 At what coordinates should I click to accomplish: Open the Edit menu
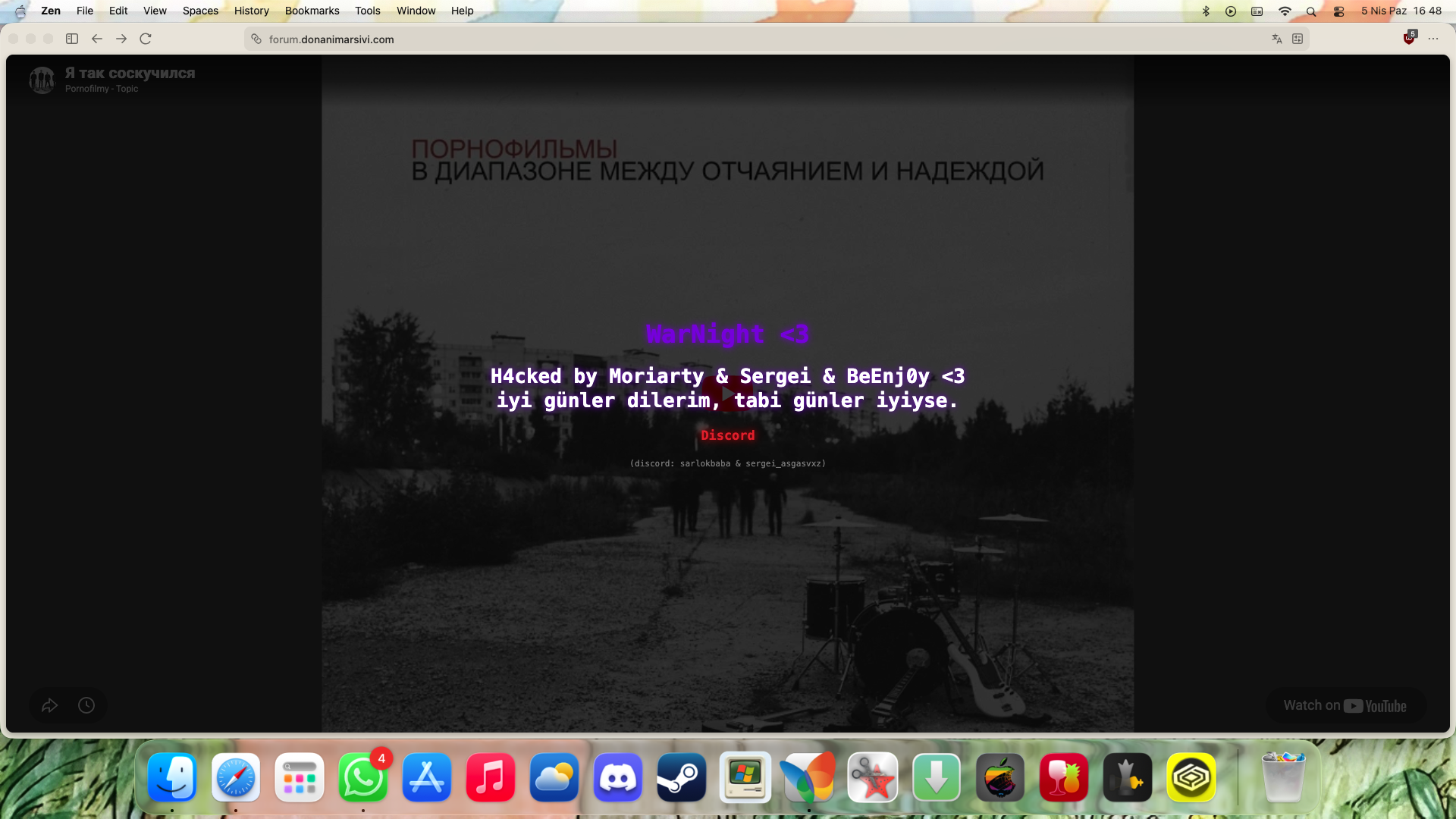[118, 11]
